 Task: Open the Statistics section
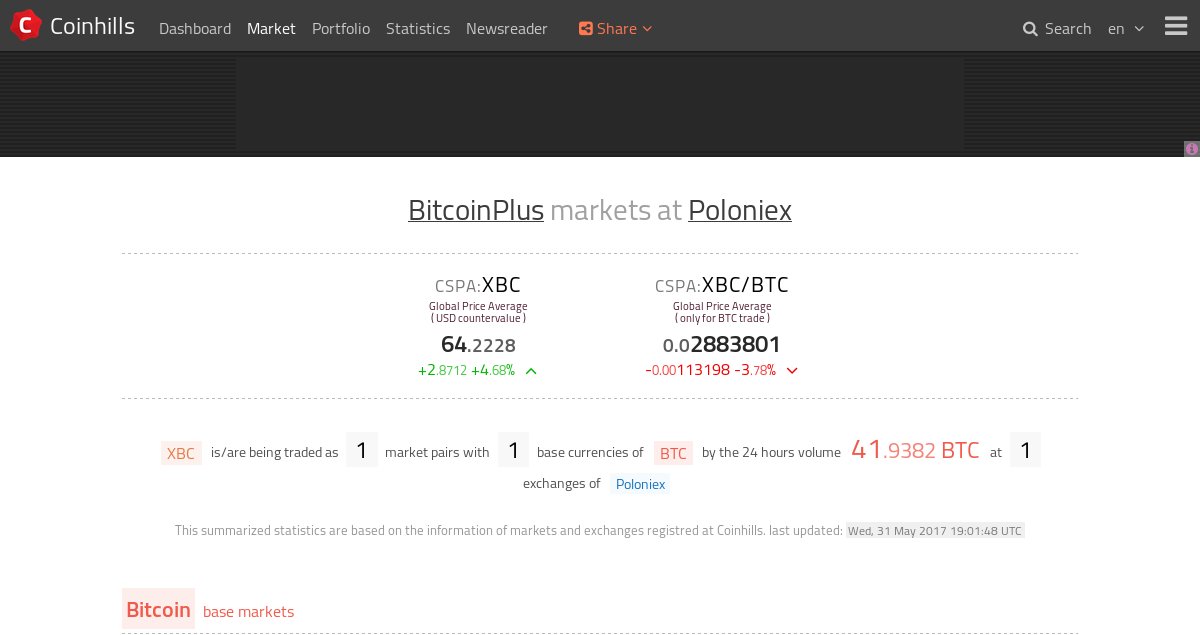tap(418, 29)
